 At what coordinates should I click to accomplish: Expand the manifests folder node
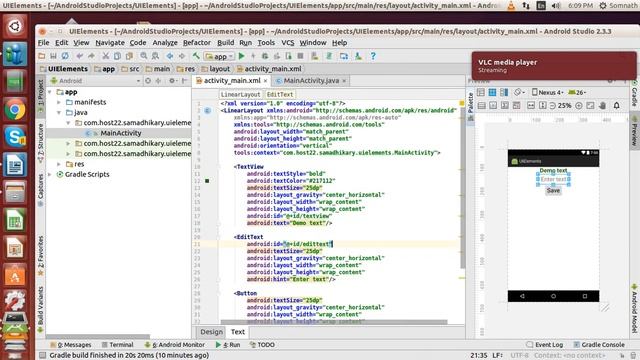59,102
